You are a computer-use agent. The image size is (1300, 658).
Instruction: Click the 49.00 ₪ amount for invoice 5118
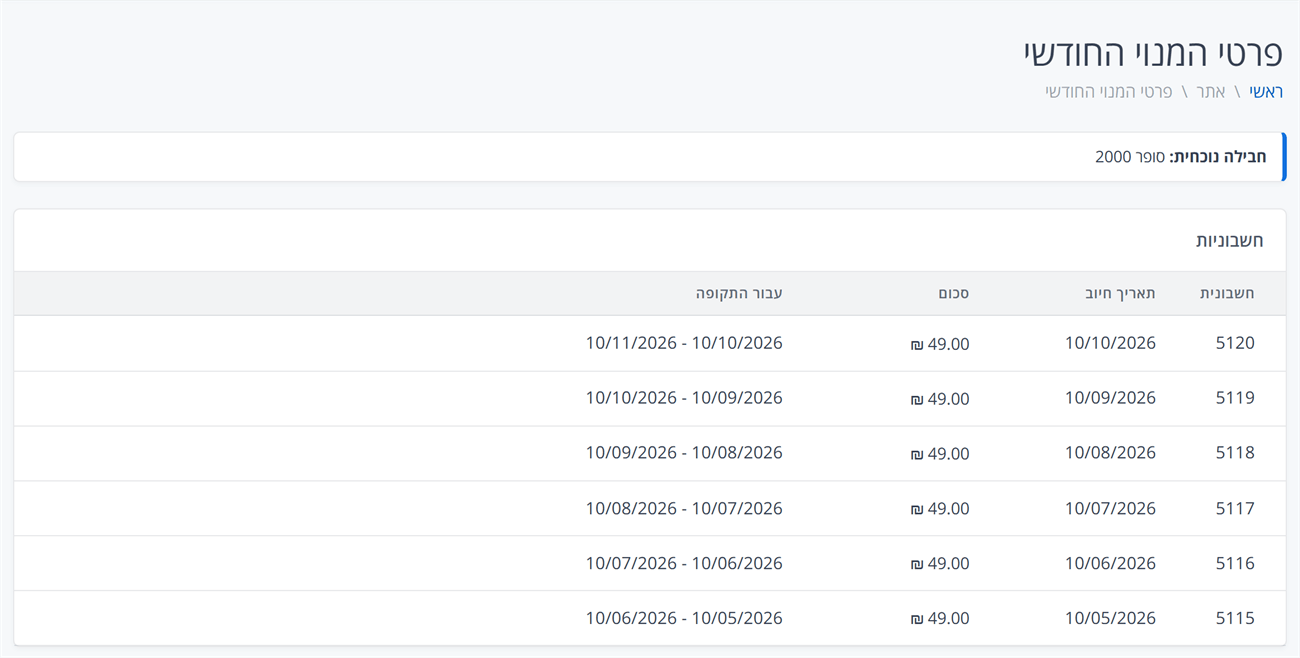point(939,454)
